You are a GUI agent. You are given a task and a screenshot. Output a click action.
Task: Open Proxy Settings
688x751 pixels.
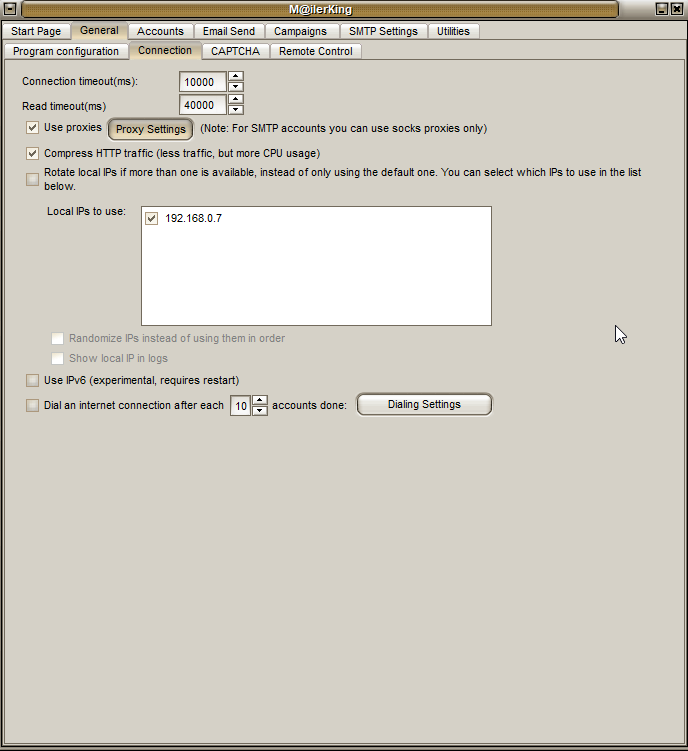pos(150,129)
